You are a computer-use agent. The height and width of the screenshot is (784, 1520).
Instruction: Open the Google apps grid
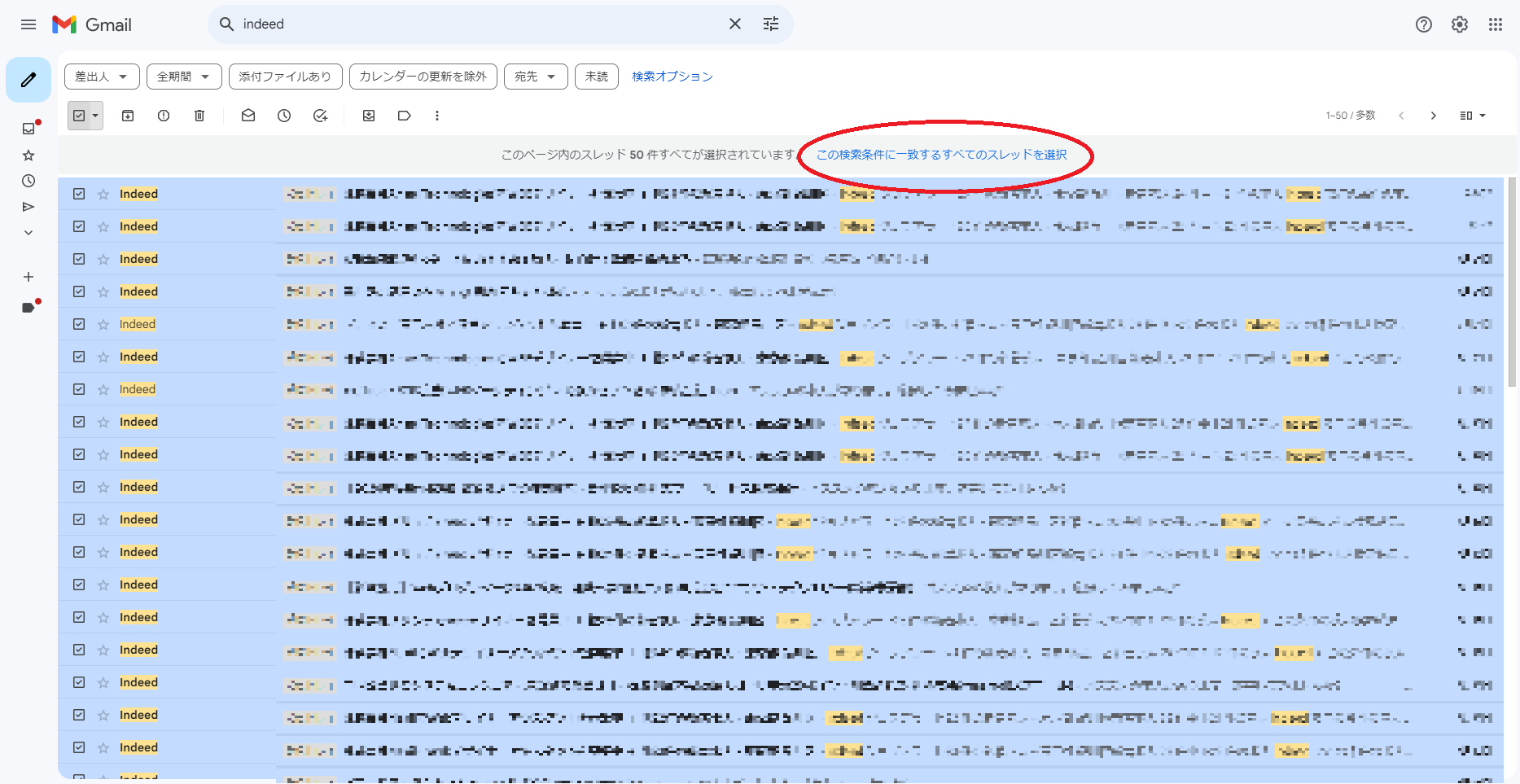point(1495,24)
